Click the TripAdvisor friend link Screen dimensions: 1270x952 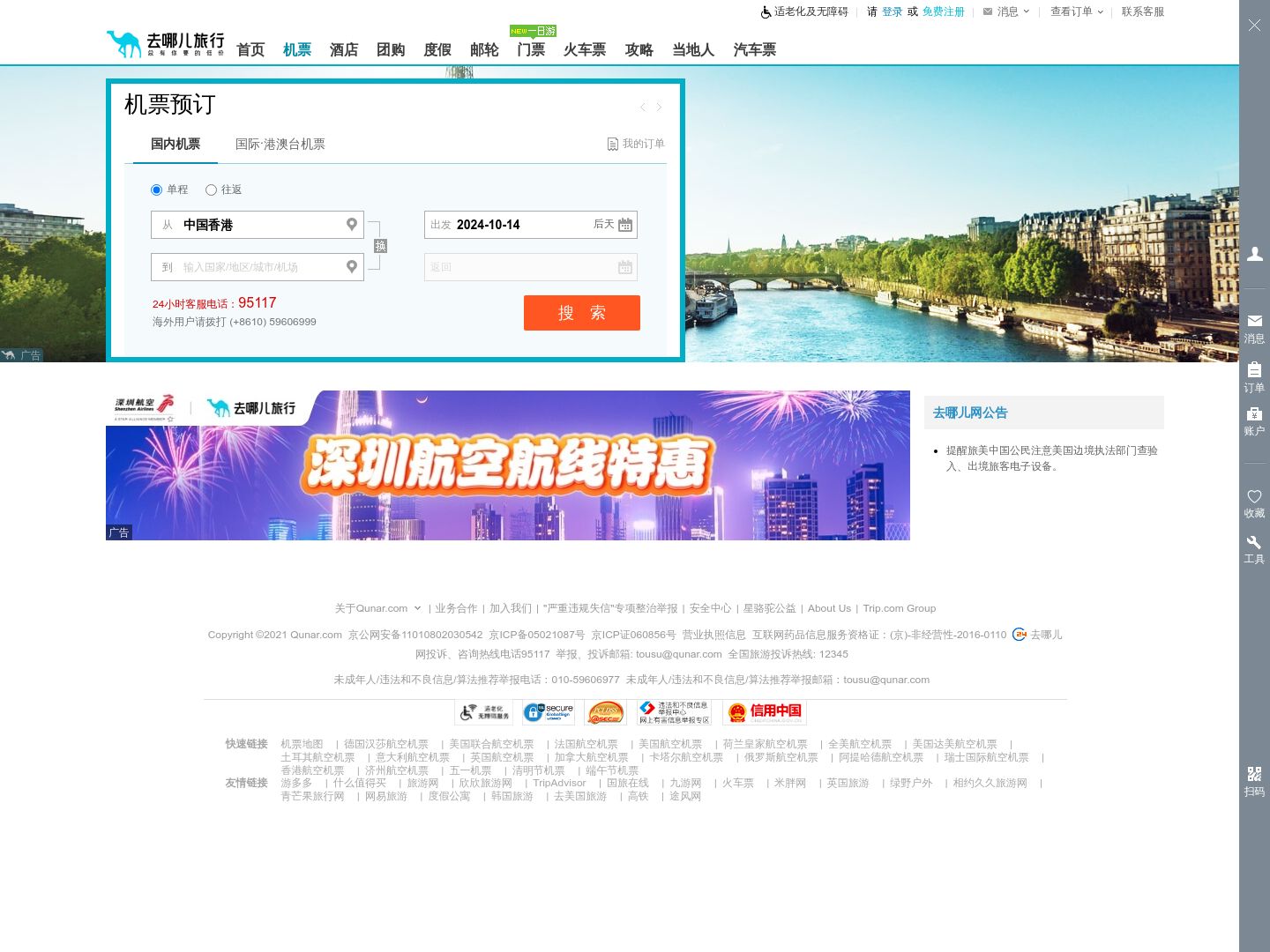click(x=559, y=783)
